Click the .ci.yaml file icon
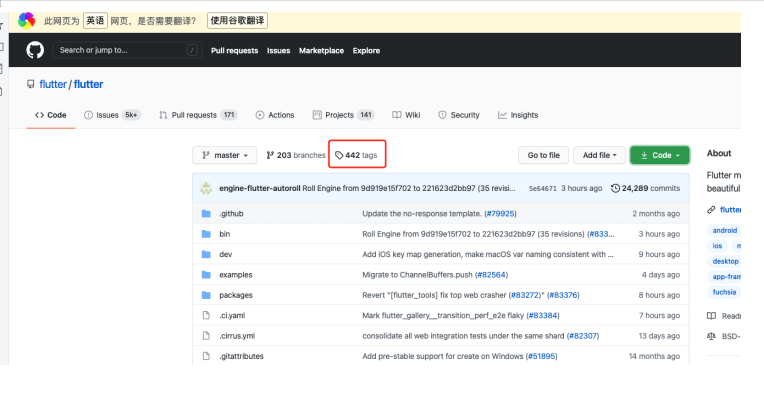764x404 pixels. pyautogui.click(x=206, y=315)
